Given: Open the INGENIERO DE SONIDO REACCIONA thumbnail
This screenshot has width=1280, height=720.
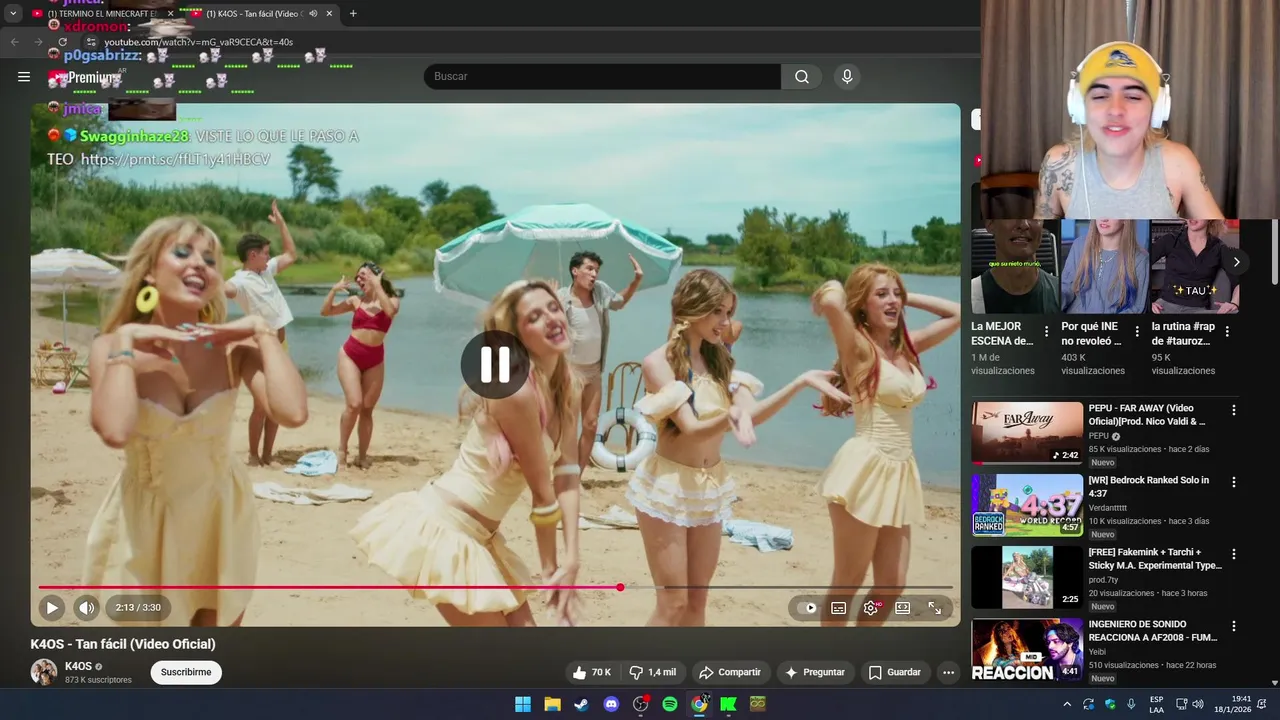Looking at the screenshot, I should pos(1027,650).
